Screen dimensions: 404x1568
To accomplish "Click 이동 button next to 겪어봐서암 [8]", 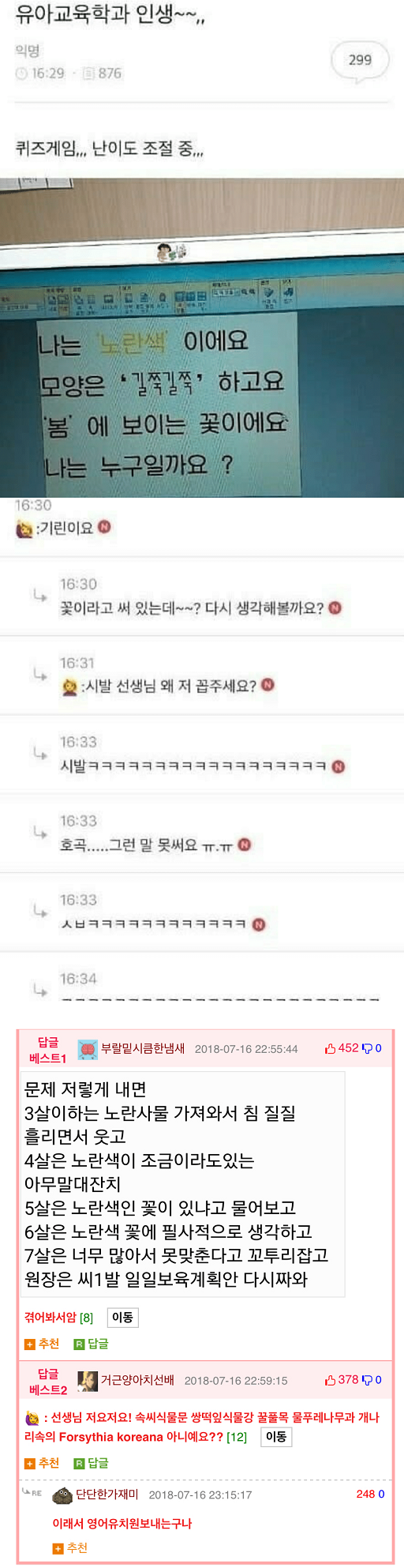I will pyautogui.click(x=122, y=1317).
